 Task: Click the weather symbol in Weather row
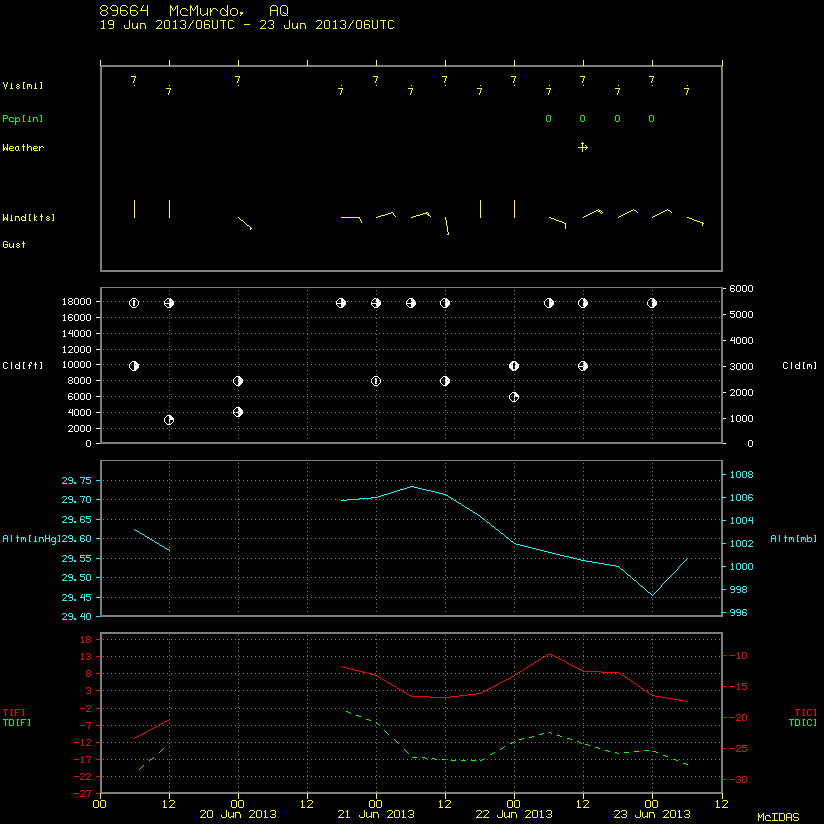pyautogui.click(x=583, y=147)
